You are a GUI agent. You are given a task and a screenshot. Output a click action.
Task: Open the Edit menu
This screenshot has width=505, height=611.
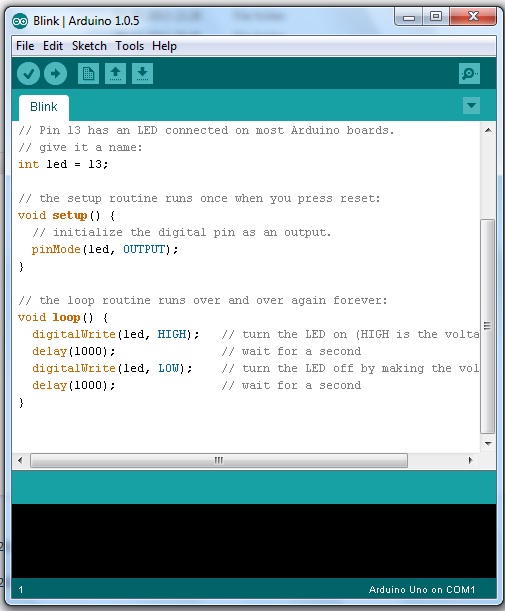point(53,46)
